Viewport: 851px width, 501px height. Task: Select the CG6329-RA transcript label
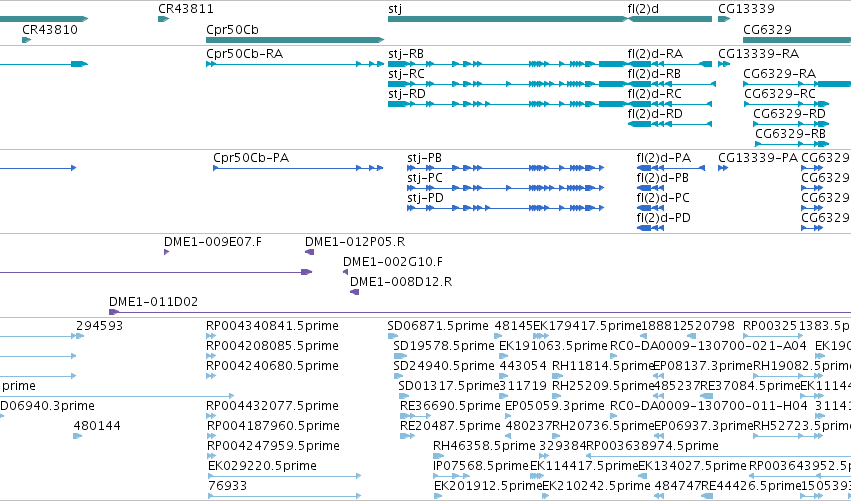(779, 74)
